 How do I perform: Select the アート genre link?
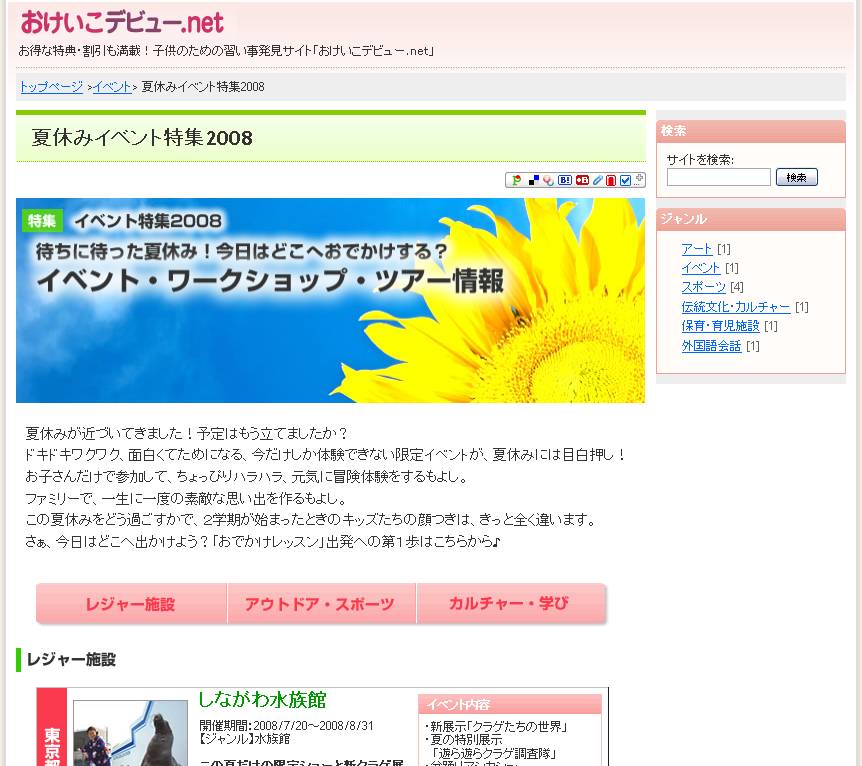[x=696, y=249]
